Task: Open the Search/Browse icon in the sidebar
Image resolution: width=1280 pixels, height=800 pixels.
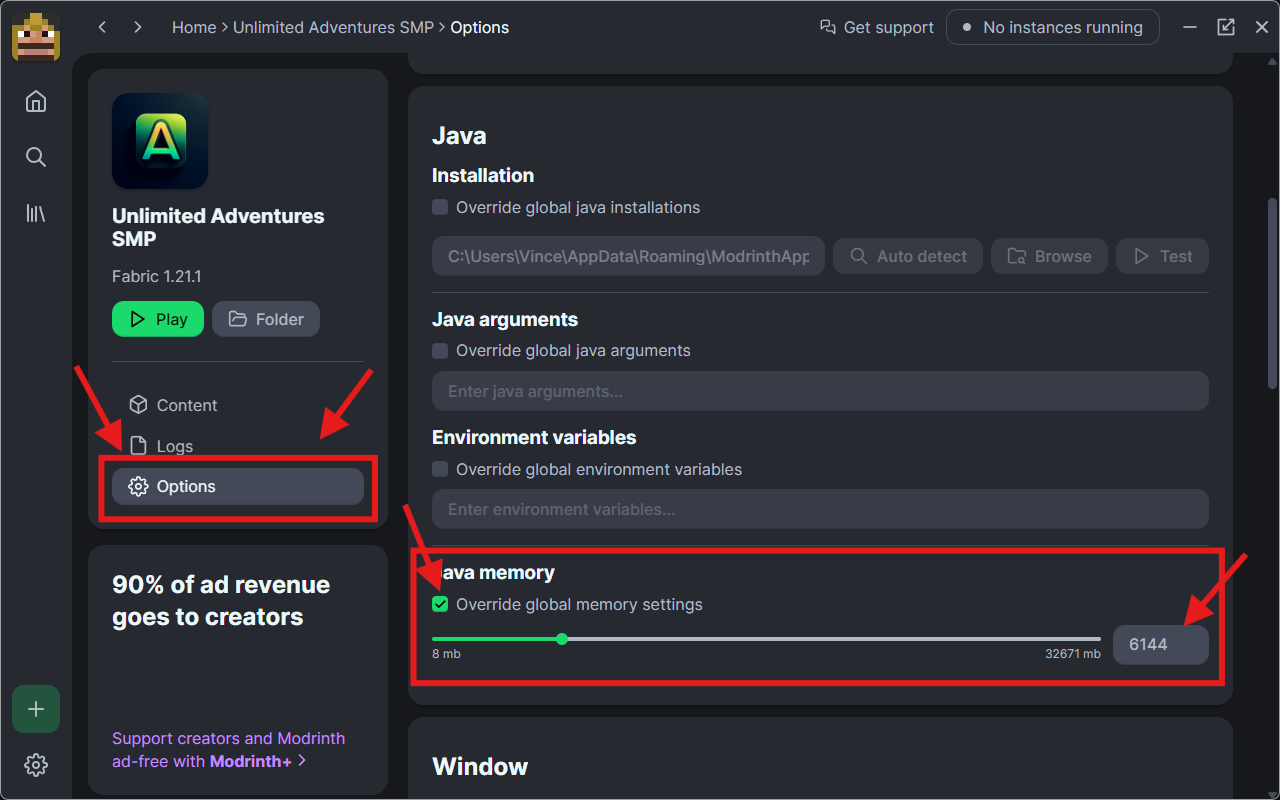Action: tap(36, 157)
